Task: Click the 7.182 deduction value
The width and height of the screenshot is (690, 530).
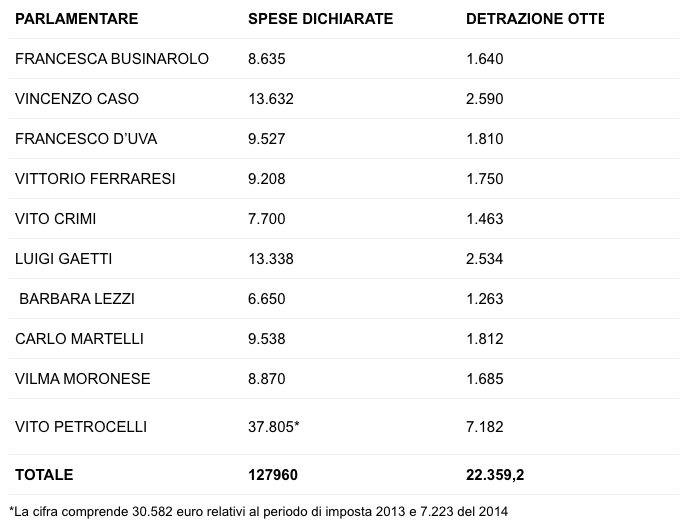Action: point(484,427)
